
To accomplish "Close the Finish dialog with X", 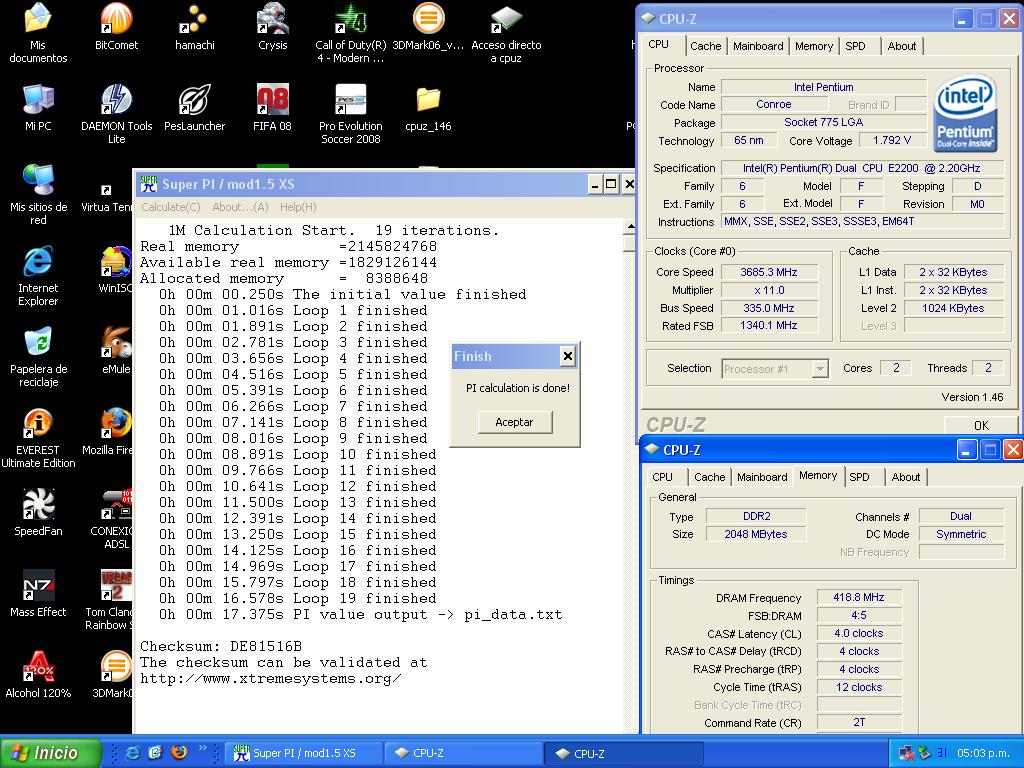I will point(568,356).
